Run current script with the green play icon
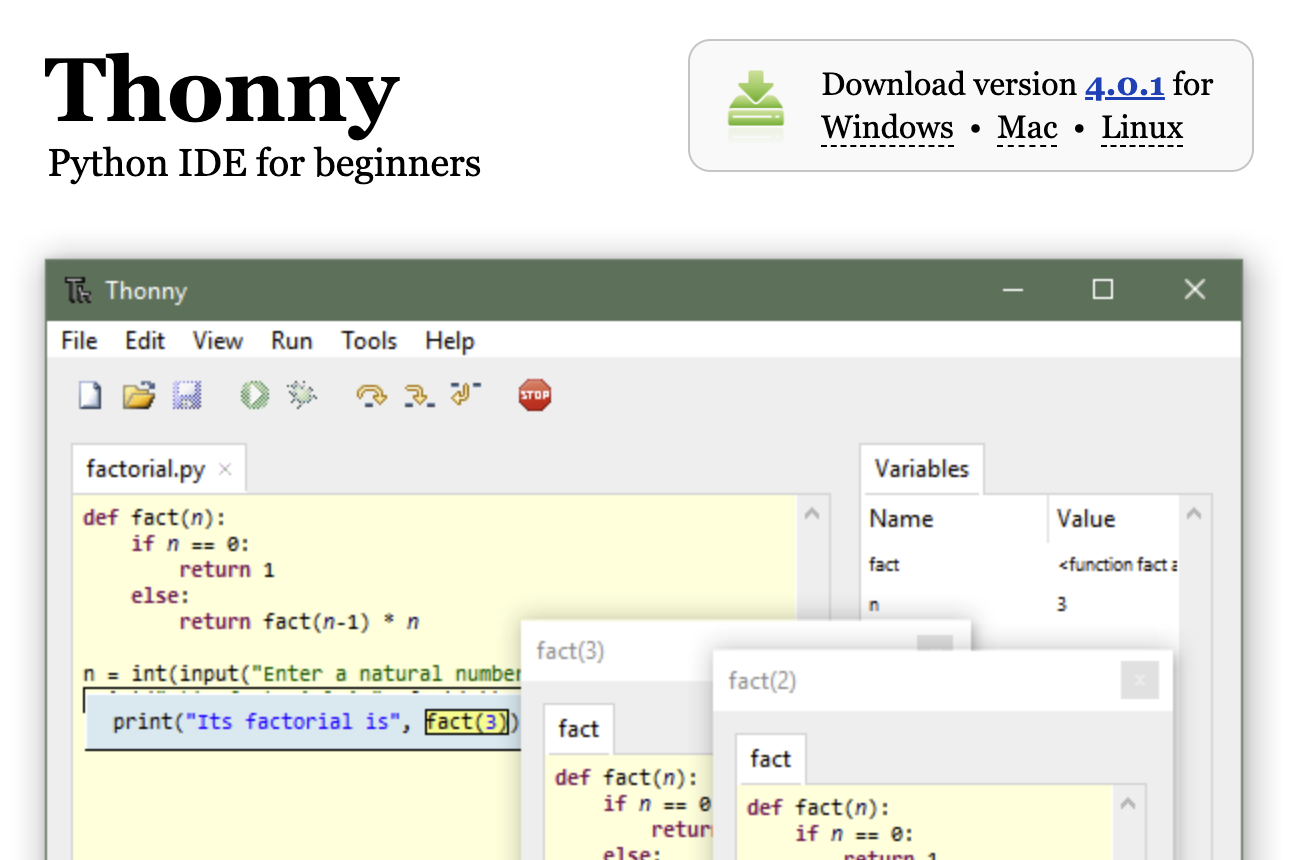 (254, 395)
